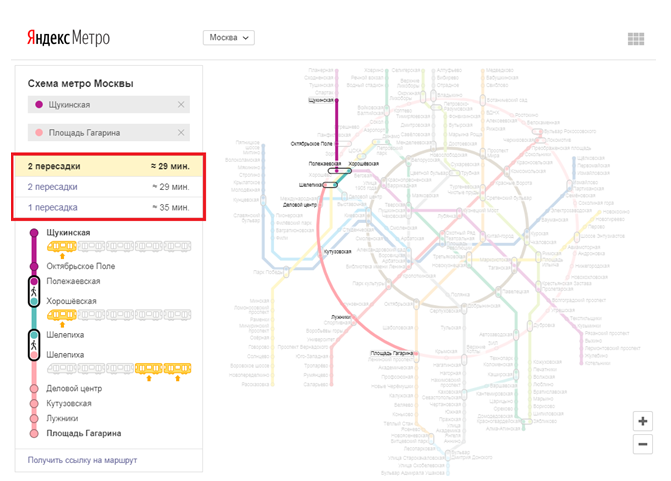
Task: Click the Площадь Гагарина destination field
Action: (x=109, y=133)
